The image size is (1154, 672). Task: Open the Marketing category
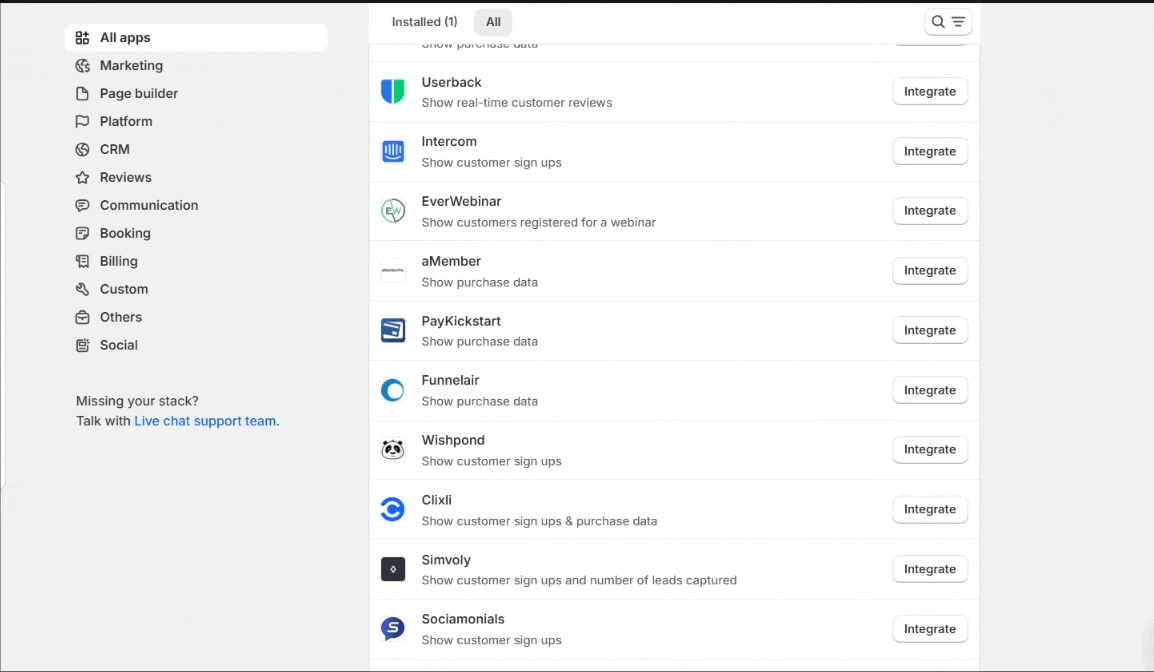click(131, 66)
